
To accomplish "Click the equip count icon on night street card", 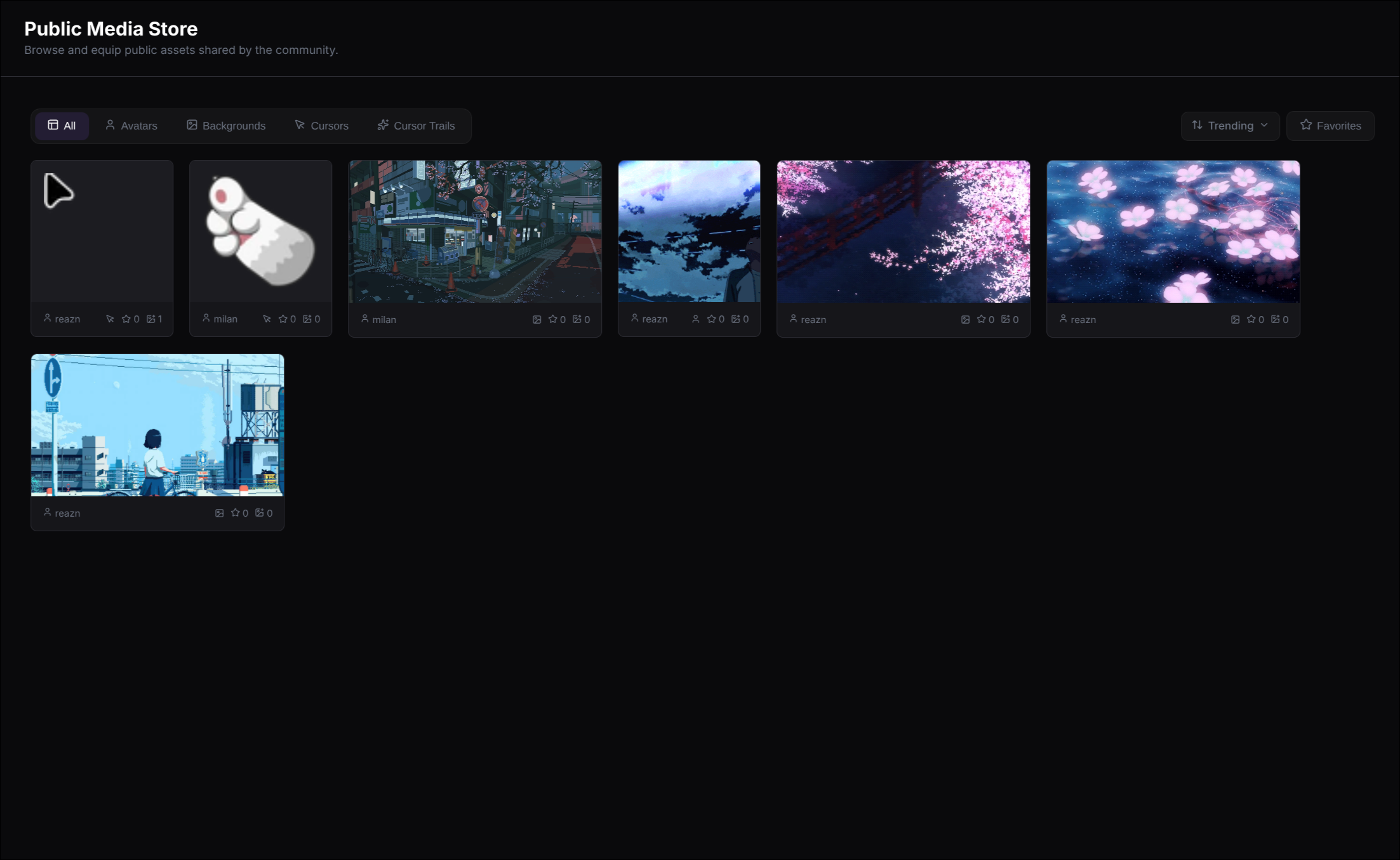I will coord(577,319).
